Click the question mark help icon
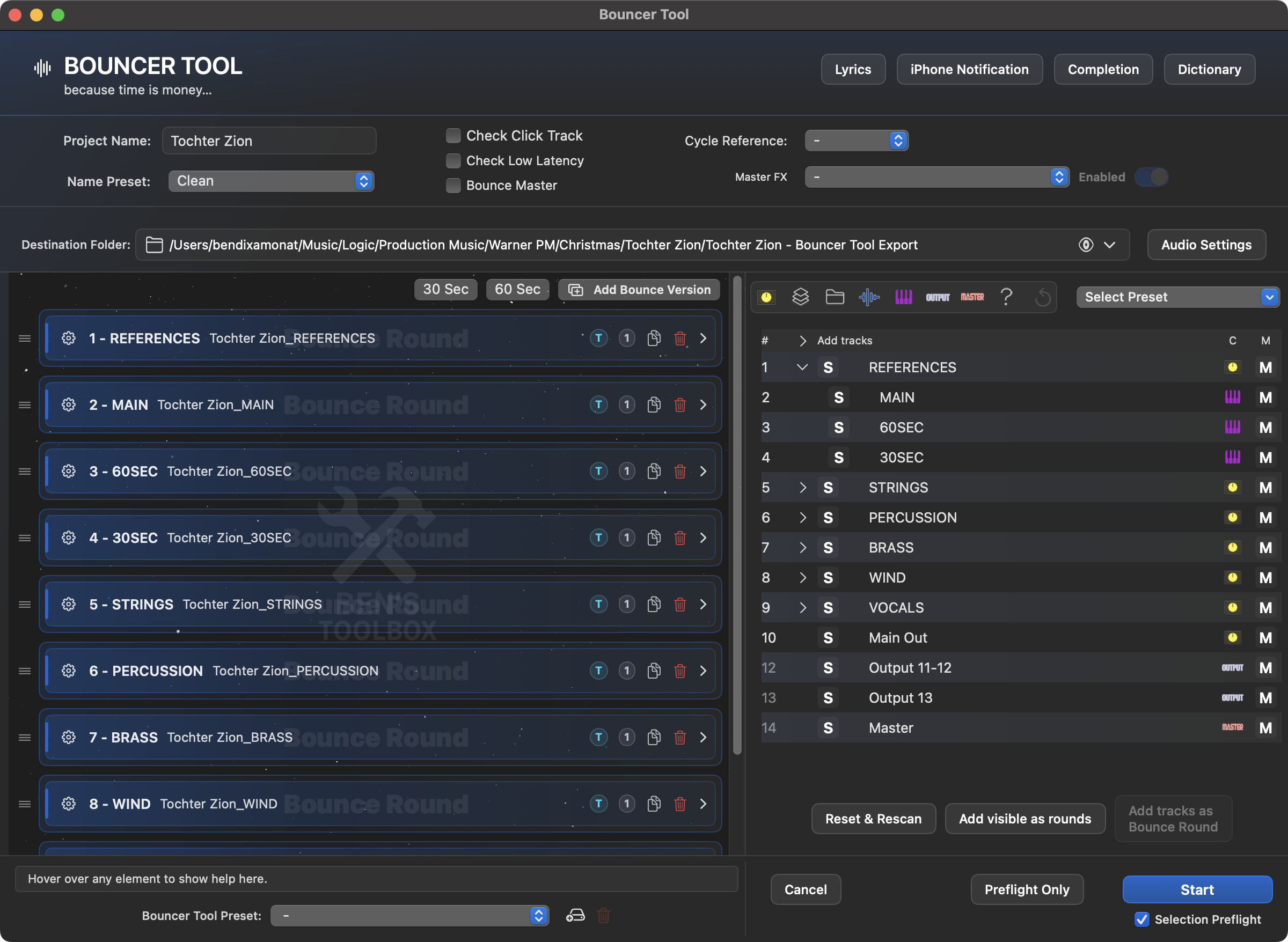Image resolution: width=1288 pixels, height=942 pixels. coord(1006,297)
